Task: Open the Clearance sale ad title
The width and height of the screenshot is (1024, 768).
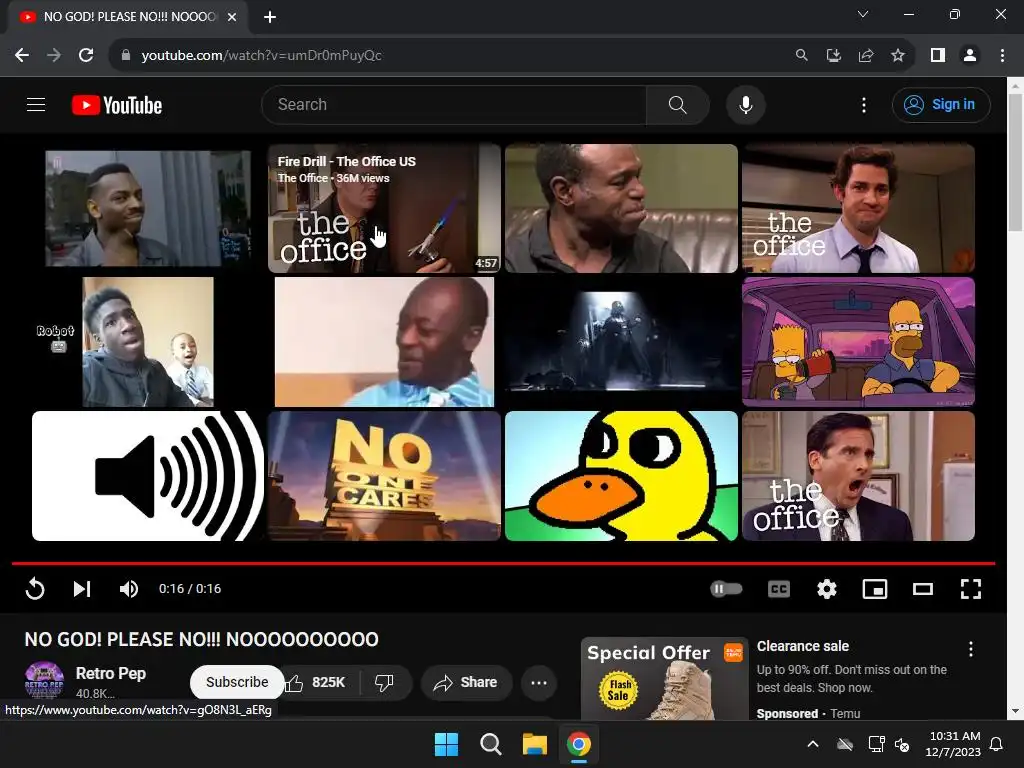Action: point(803,647)
